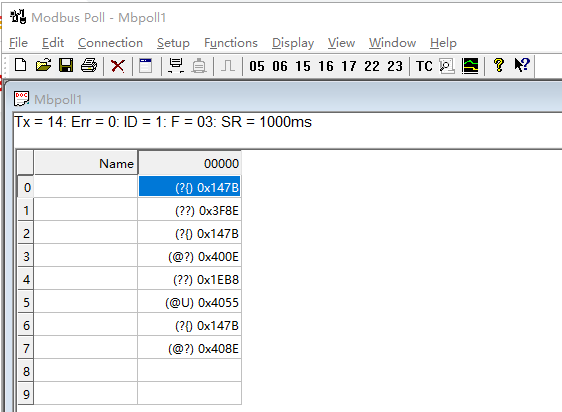Select the cell showing 0x1EB8

tap(190, 279)
